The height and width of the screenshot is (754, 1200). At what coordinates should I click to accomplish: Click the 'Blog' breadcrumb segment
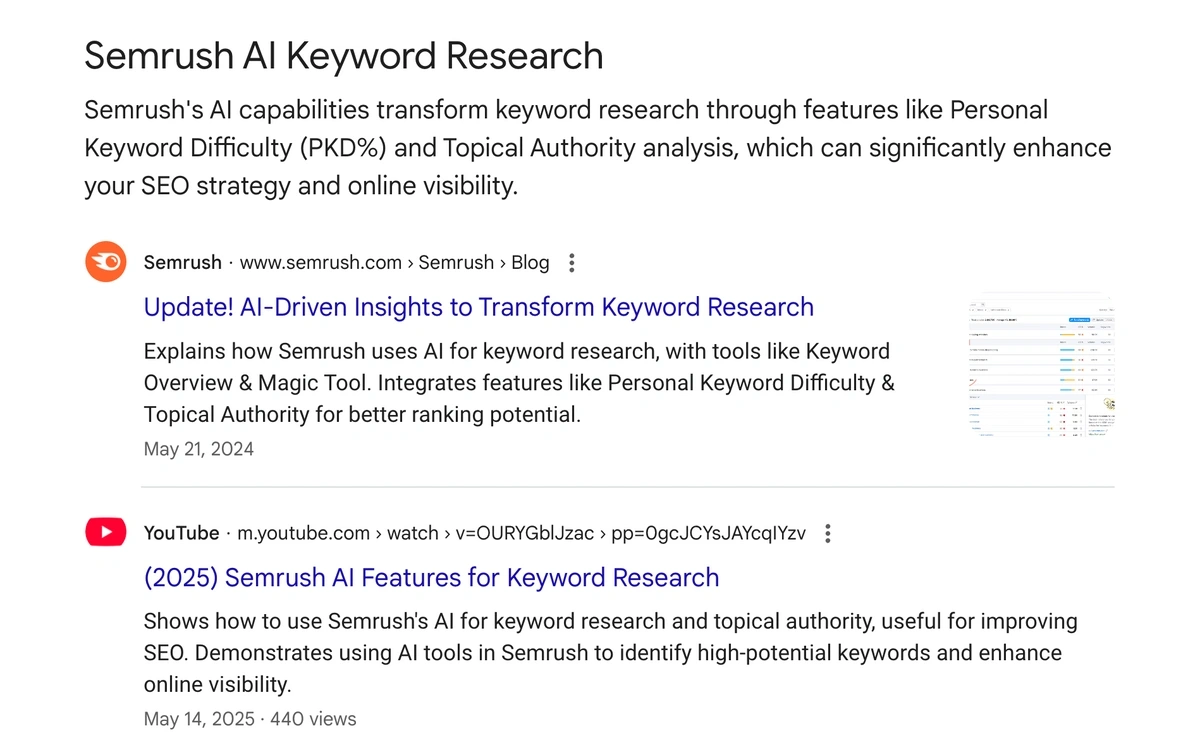pyautogui.click(x=530, y=263)
